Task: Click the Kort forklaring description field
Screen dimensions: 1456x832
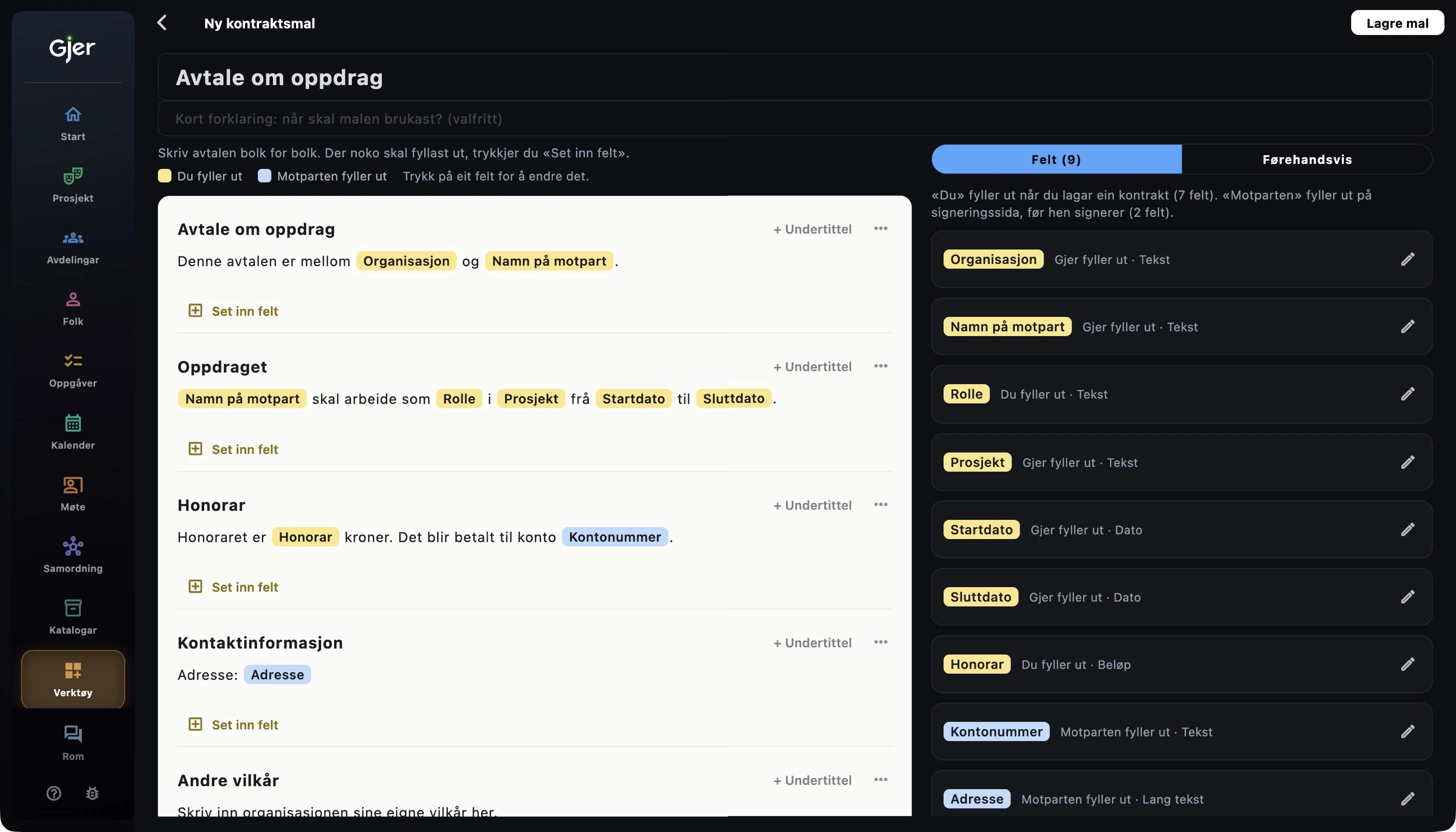Action: click(x=795, y=119)
